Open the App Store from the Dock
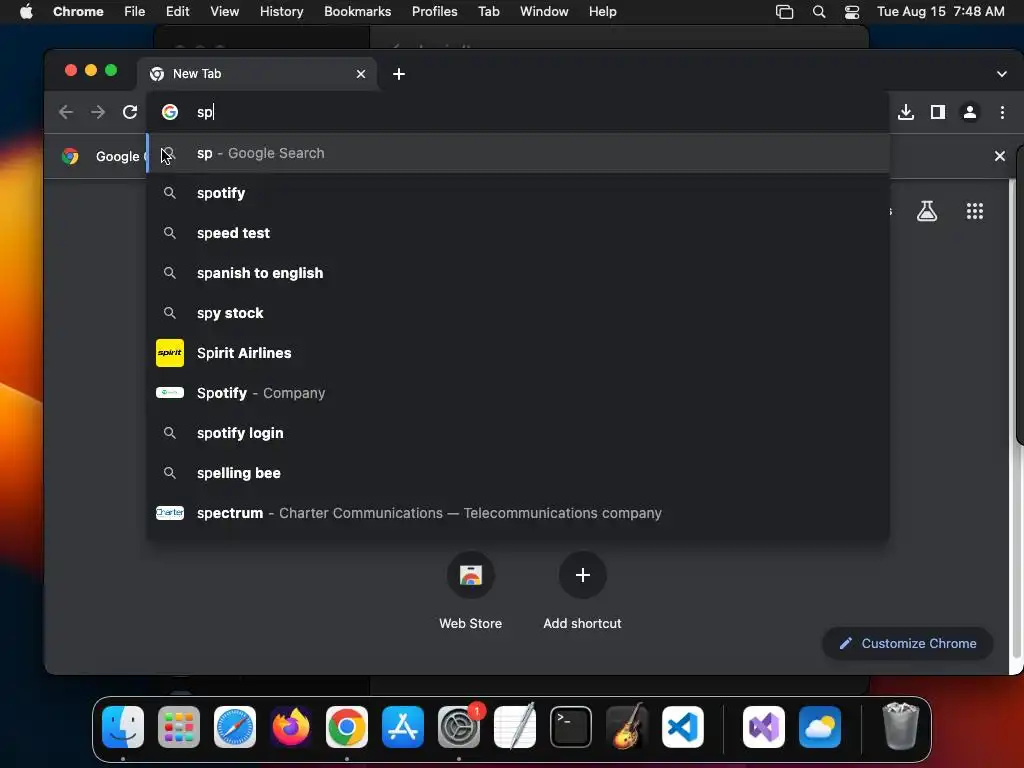Viewport: 1024px width, 768px height. 403,727
